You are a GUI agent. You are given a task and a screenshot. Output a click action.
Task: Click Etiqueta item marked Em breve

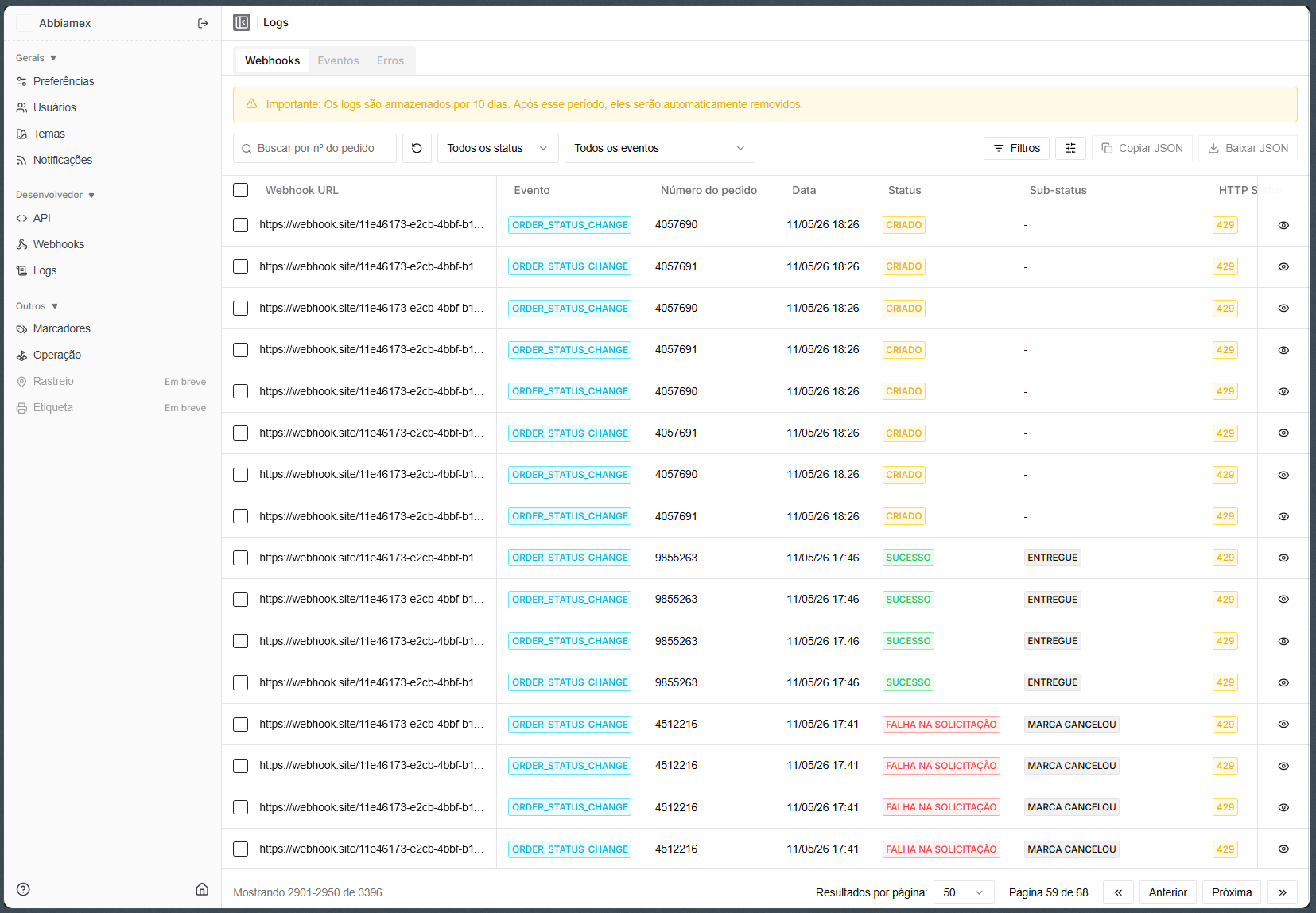click(x=111, y=407)
